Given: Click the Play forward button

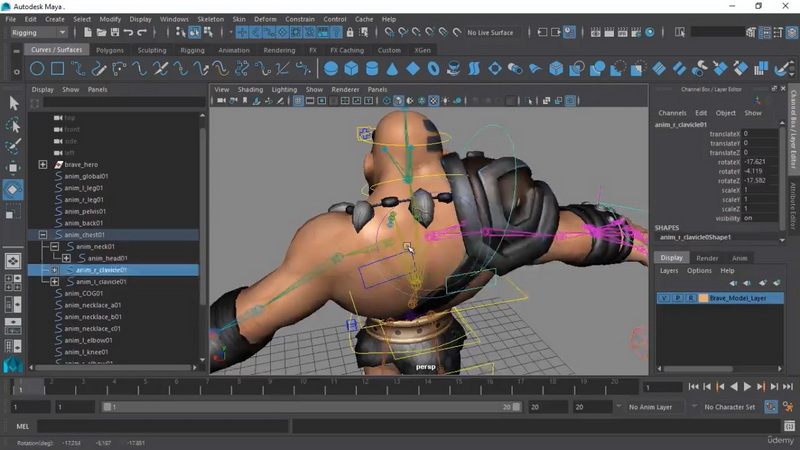Looking at the screenshot, I should [747, 387].
